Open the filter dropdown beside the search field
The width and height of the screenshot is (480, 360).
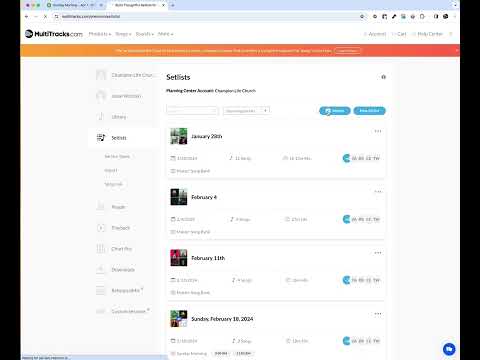[246, 110]
